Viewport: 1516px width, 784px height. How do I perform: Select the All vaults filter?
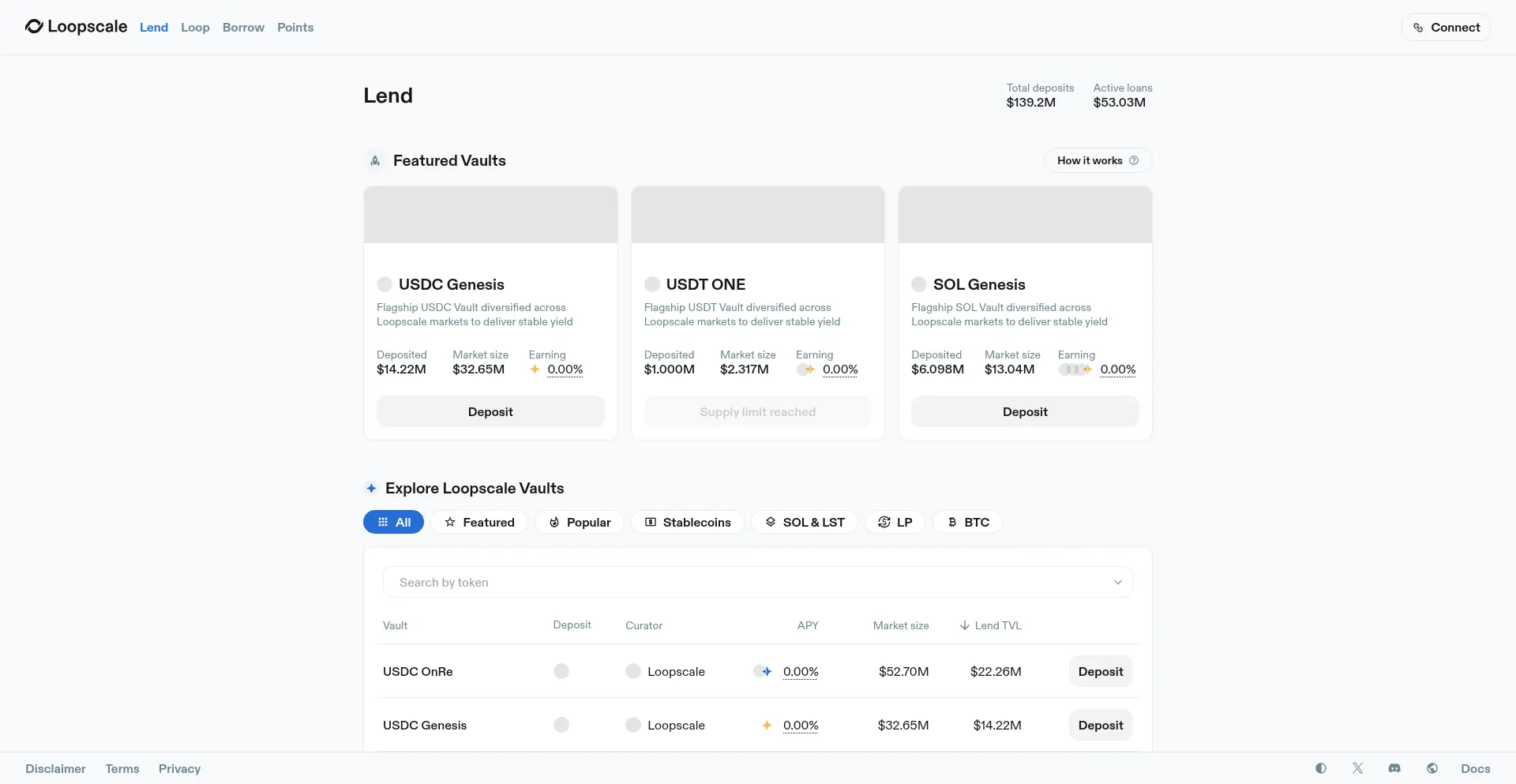393,522
